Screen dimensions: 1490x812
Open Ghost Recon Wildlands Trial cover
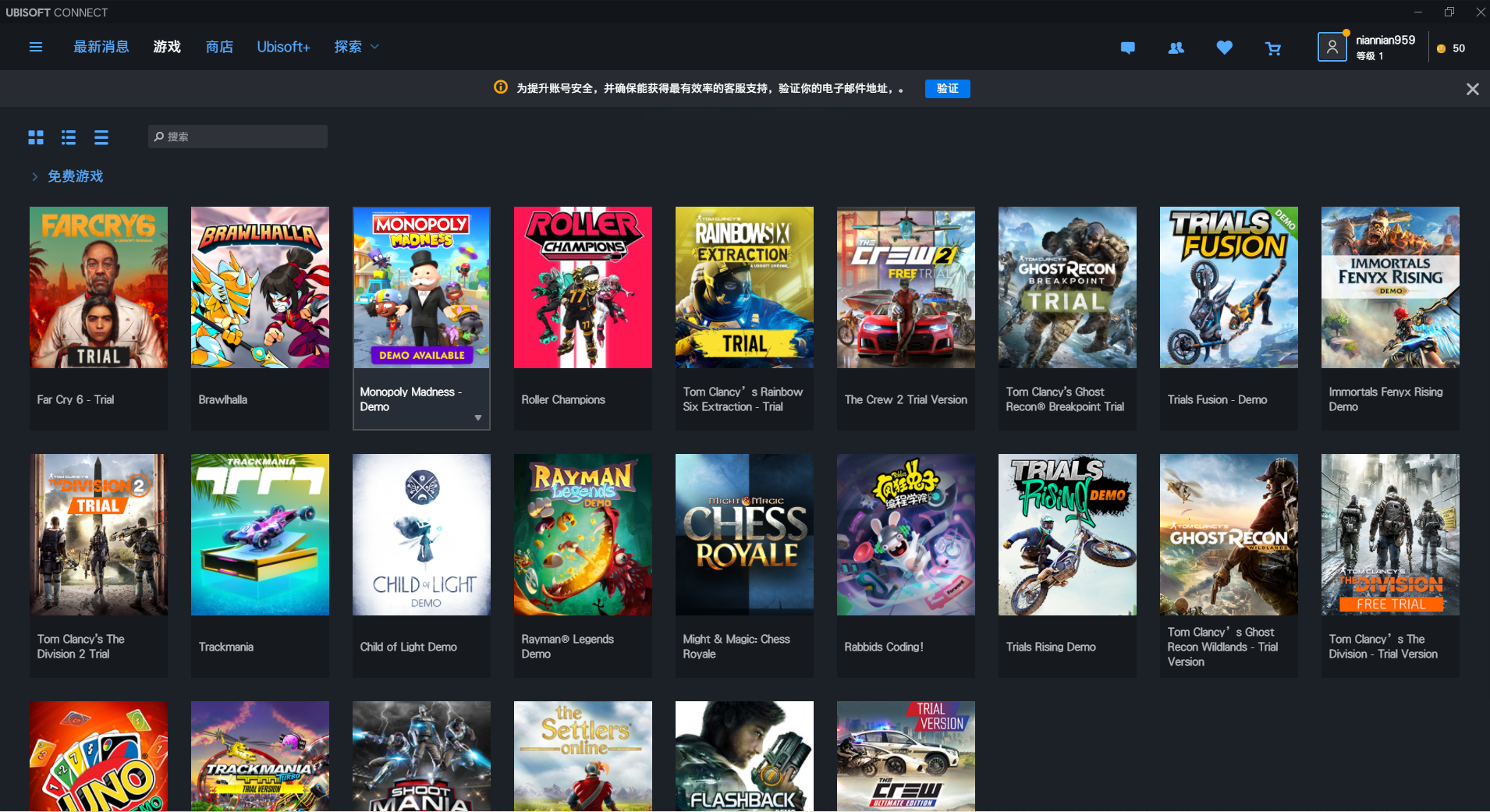[x=1229, y=534]
